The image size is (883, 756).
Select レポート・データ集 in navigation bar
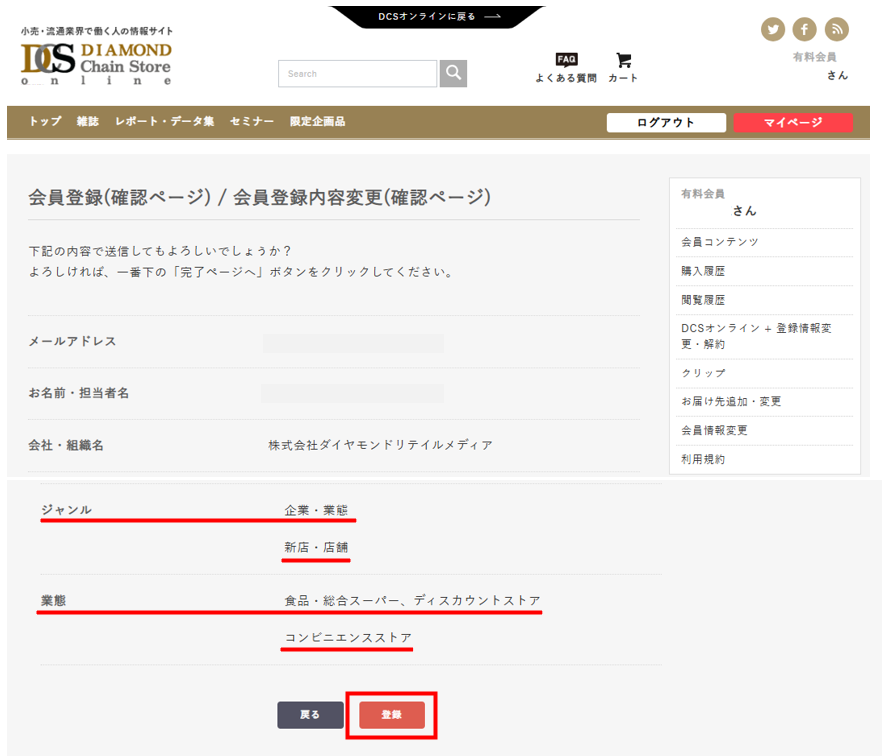coord(164,122)
